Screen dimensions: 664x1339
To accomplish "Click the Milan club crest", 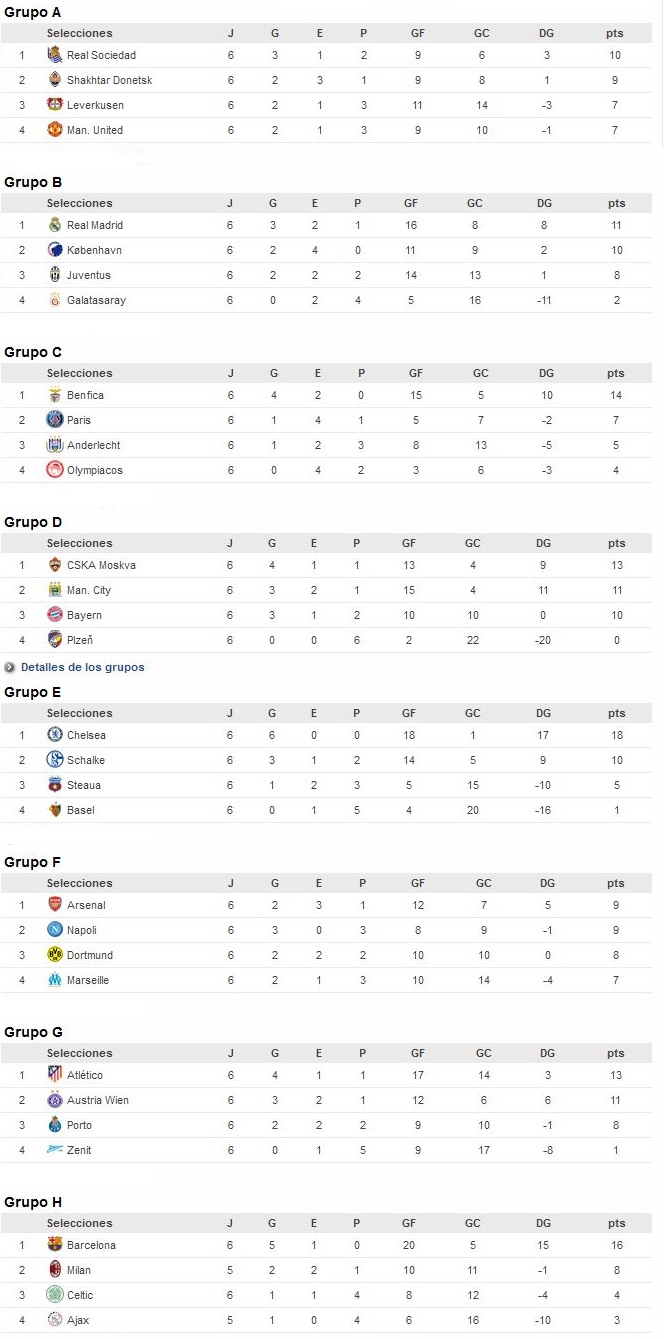I will (55, 1270).
